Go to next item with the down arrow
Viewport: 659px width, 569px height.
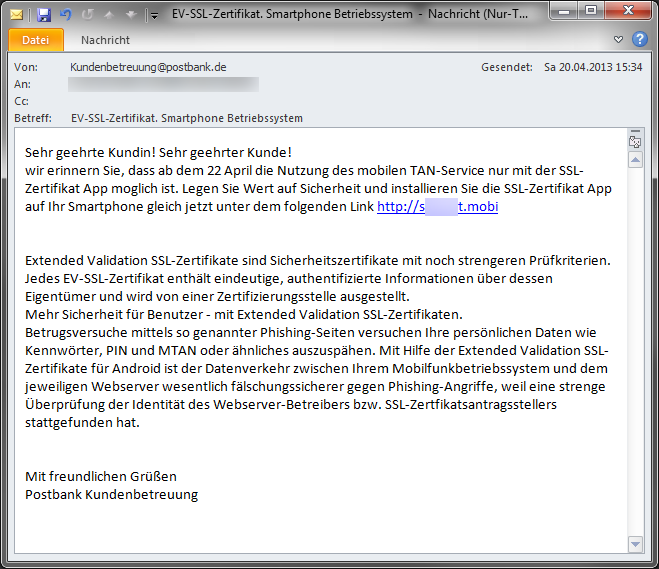tap(131, 15)
